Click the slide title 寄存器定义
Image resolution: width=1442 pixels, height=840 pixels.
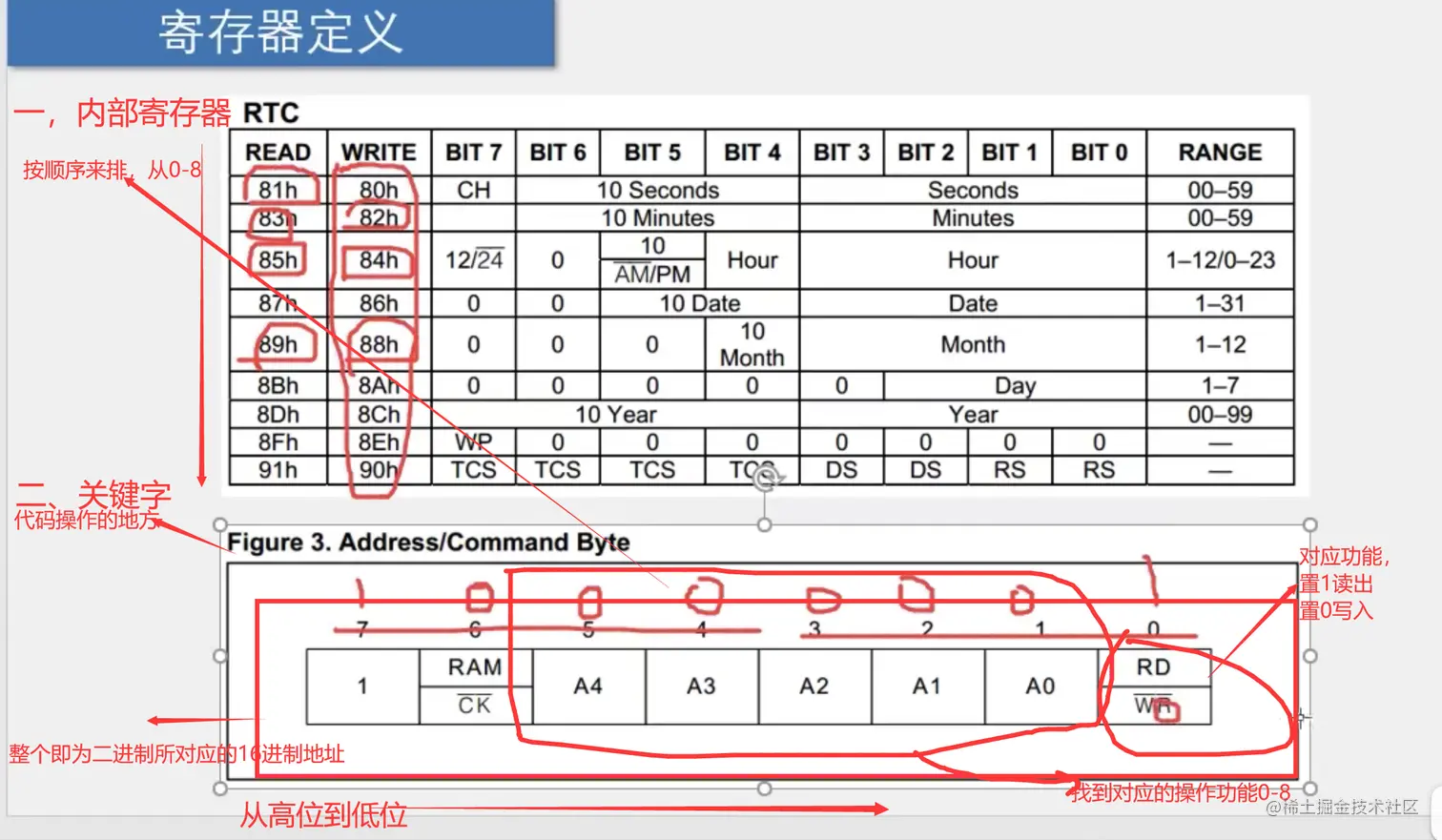click(x=280, y=32)
